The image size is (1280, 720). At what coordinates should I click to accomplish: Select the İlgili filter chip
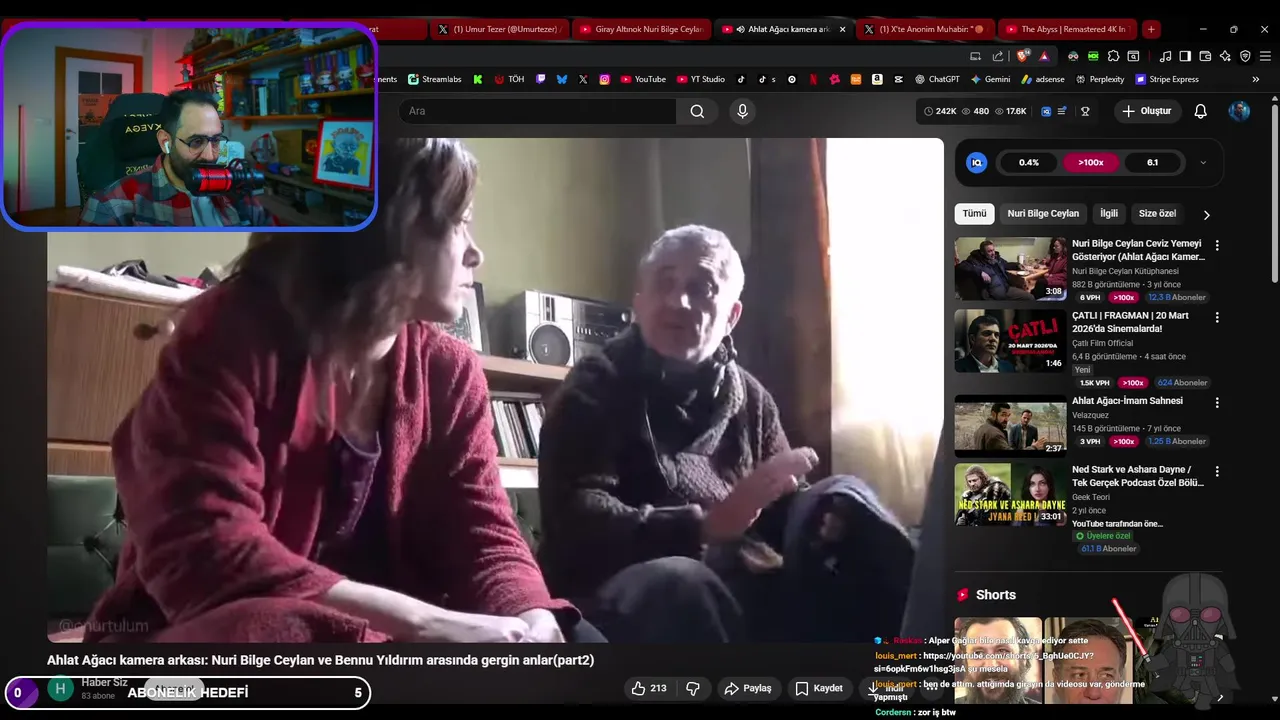coord(1109,213)
